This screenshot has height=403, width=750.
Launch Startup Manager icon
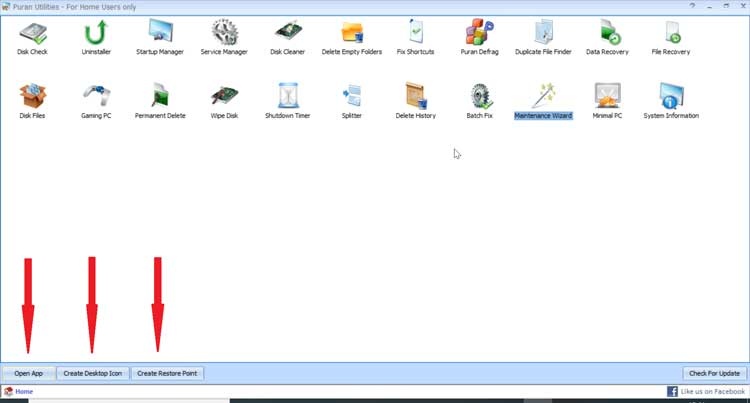coord(160,33)
